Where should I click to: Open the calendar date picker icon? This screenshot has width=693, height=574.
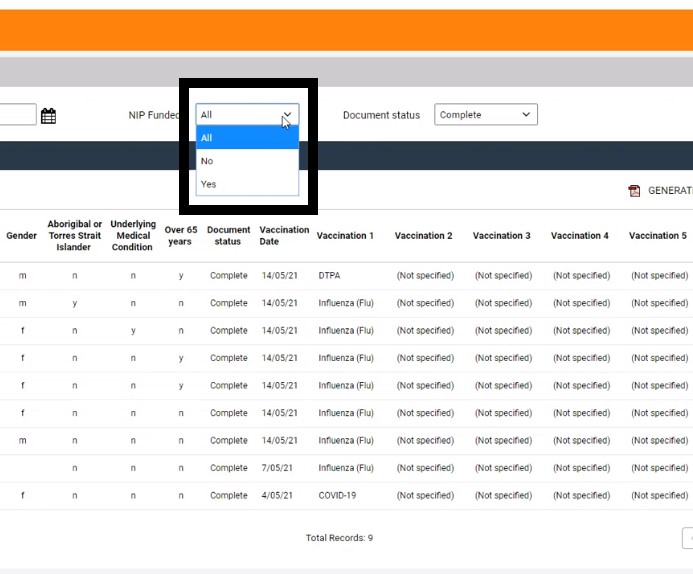tap(48, 116)
